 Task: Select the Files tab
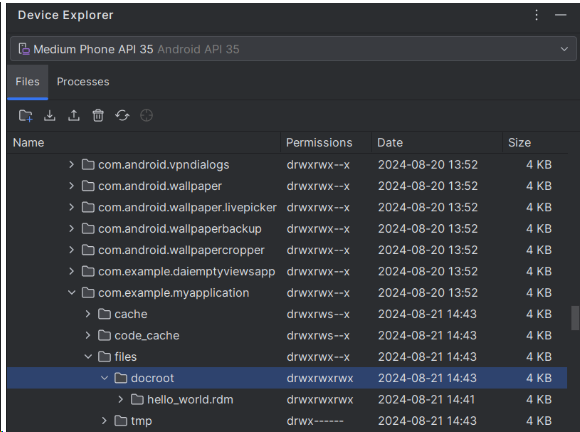pos(27,82)
